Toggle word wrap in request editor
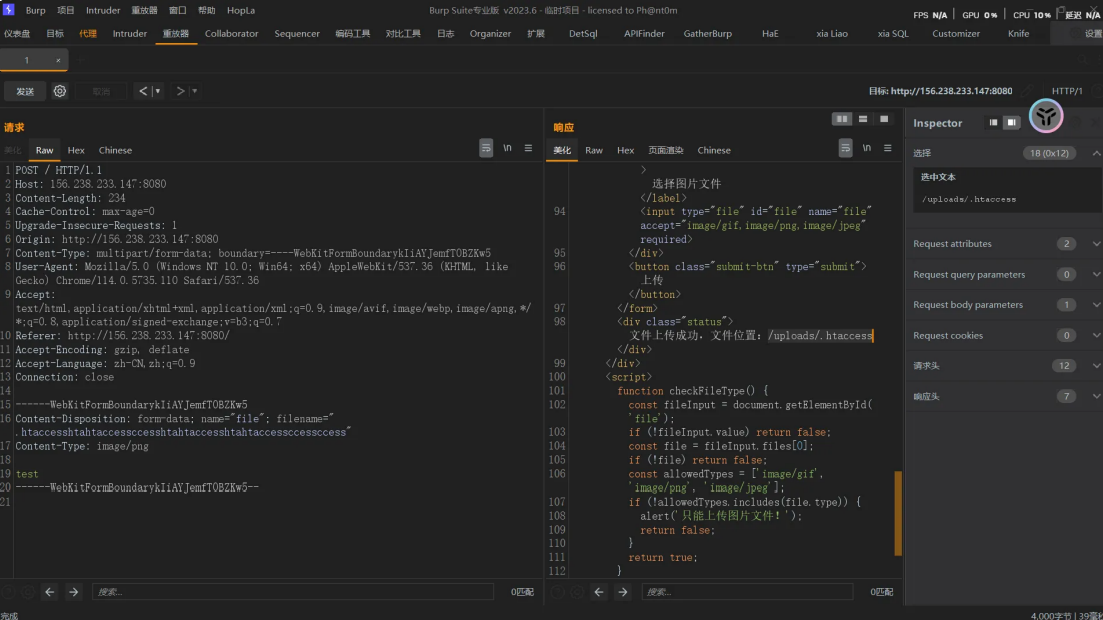The width and height of the screenshot is (1103, 620). point(486,148)
